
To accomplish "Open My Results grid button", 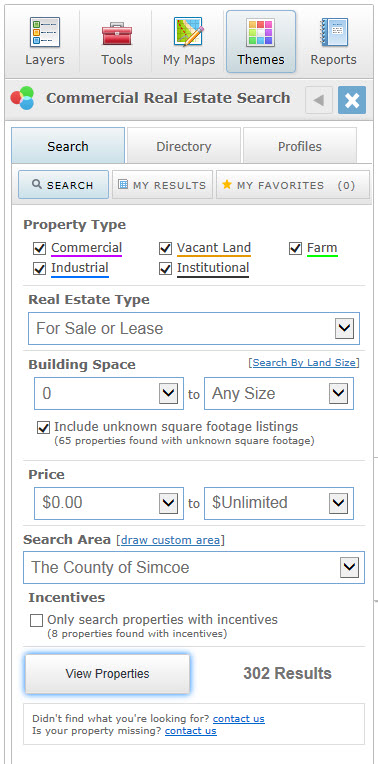I will (162, 185).
